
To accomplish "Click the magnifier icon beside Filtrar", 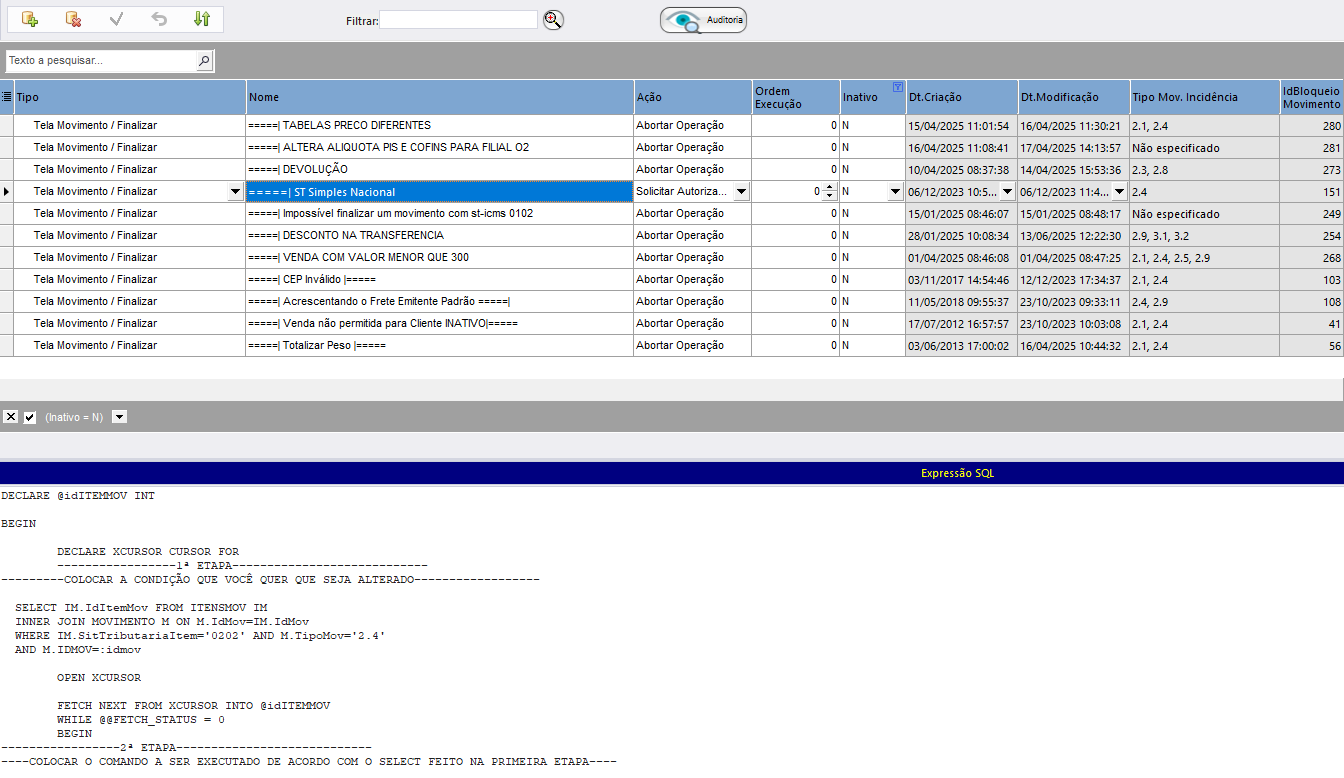I will 554,20.
